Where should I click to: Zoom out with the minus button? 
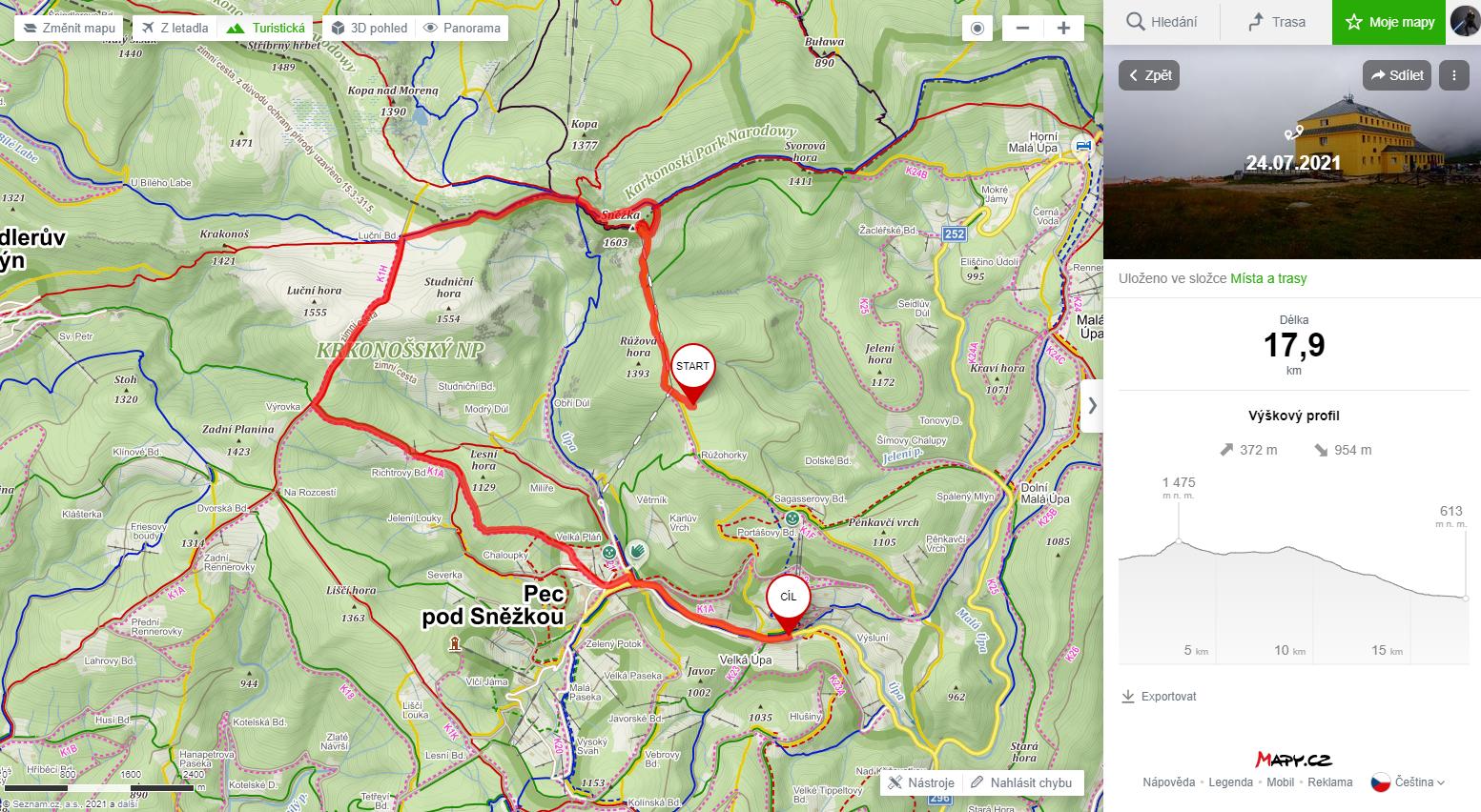point(1023,28)
